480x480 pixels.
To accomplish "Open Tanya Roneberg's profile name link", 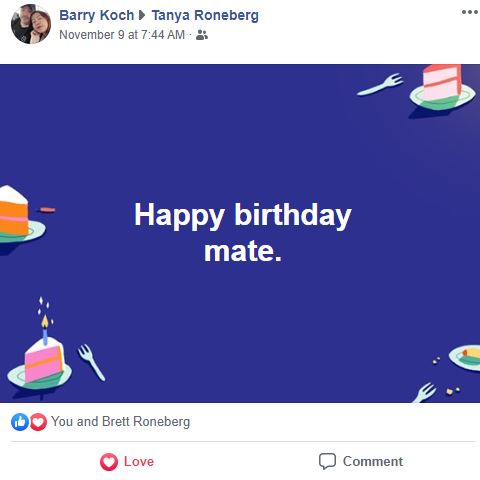I will [205, 15].
